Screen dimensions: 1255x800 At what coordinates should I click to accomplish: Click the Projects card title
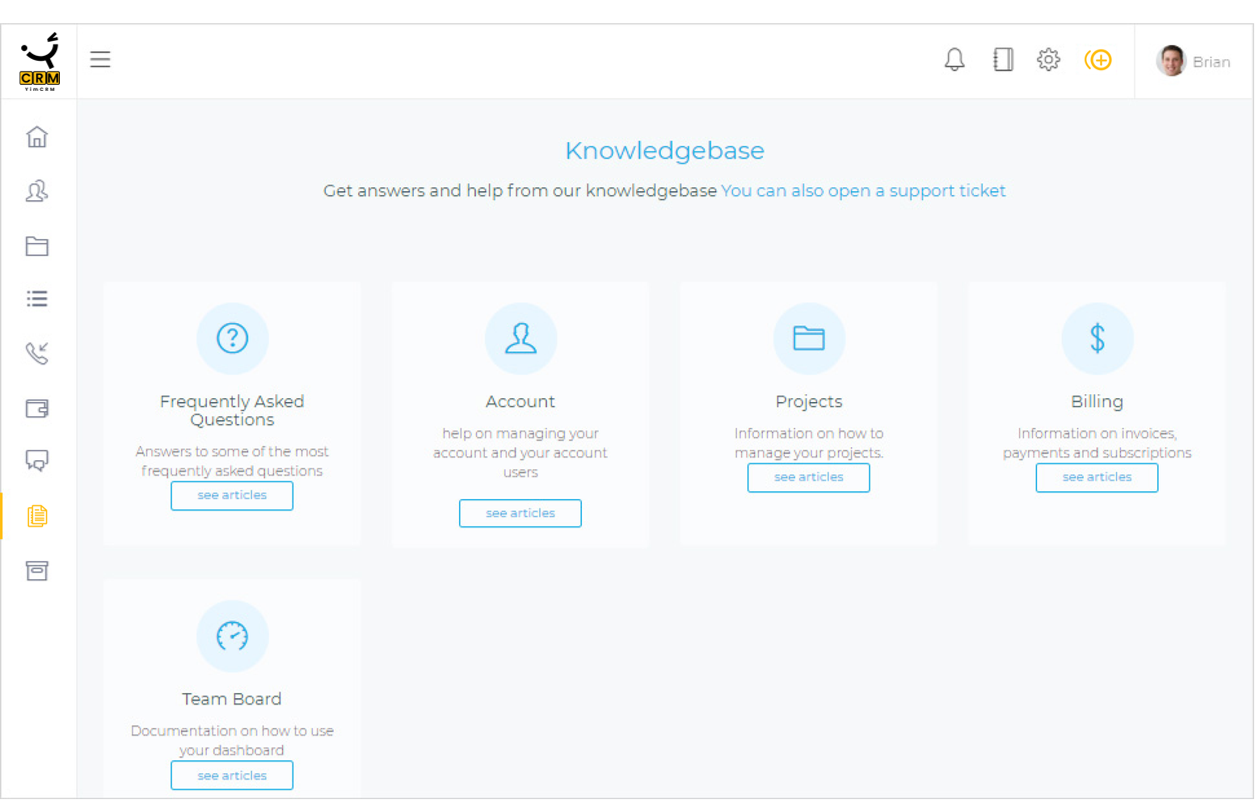point(809,402)
